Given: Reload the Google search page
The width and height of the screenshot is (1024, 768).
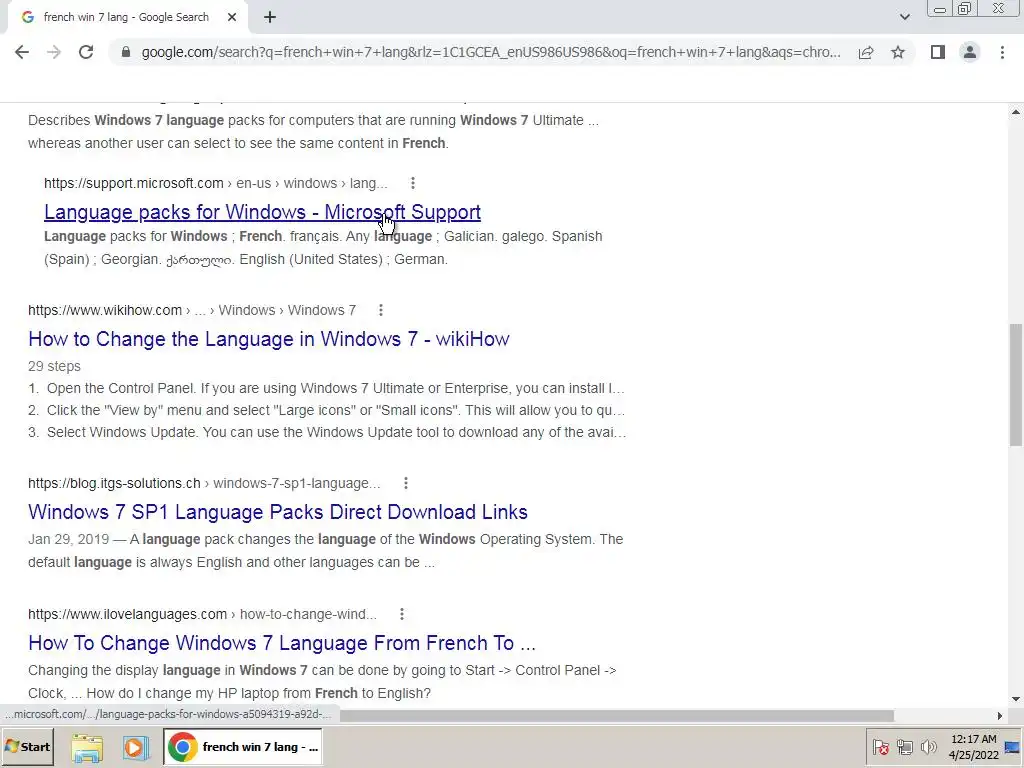Looking at the screenshot, I should 86,52.
